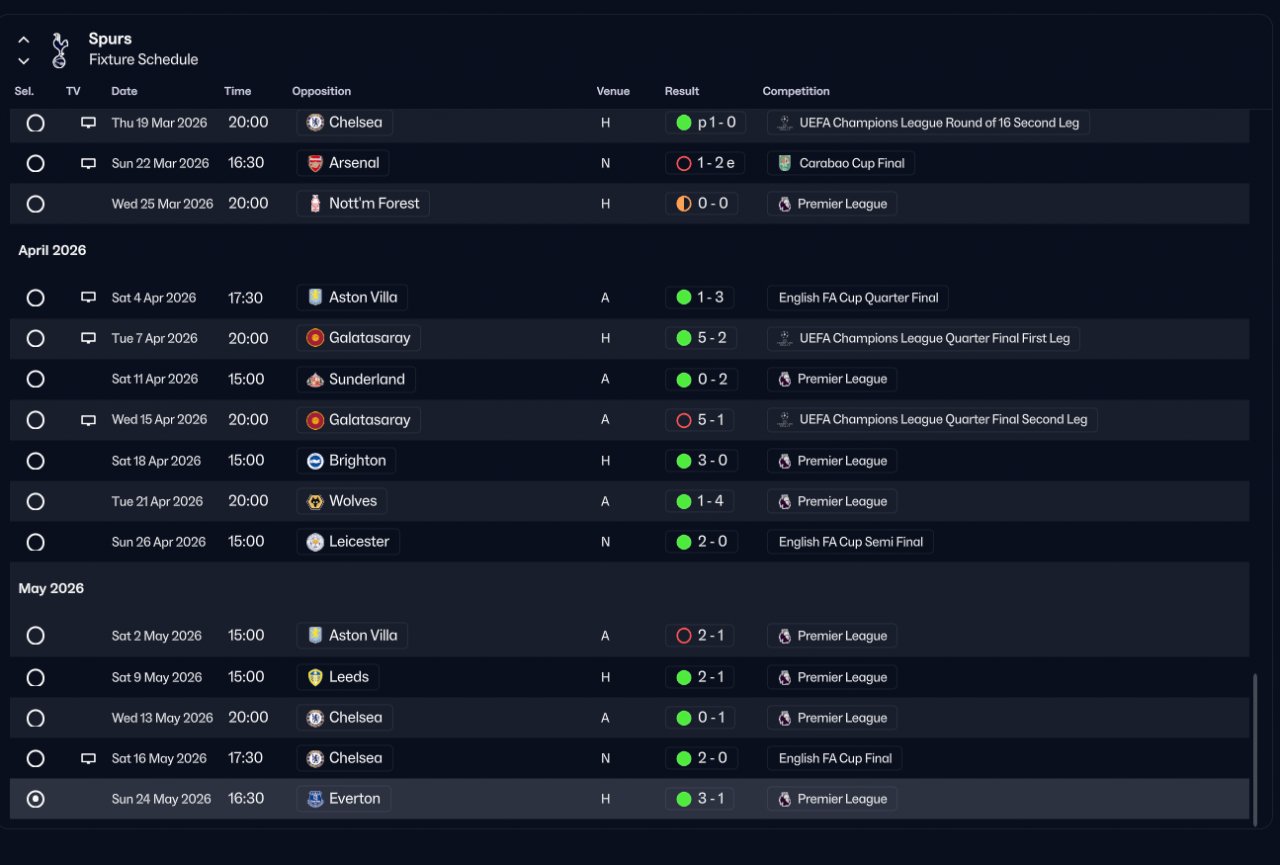Open Chelsea name in the 13 May row
The width and height of the screenshot is (1280, 865).
coord(356,718)
